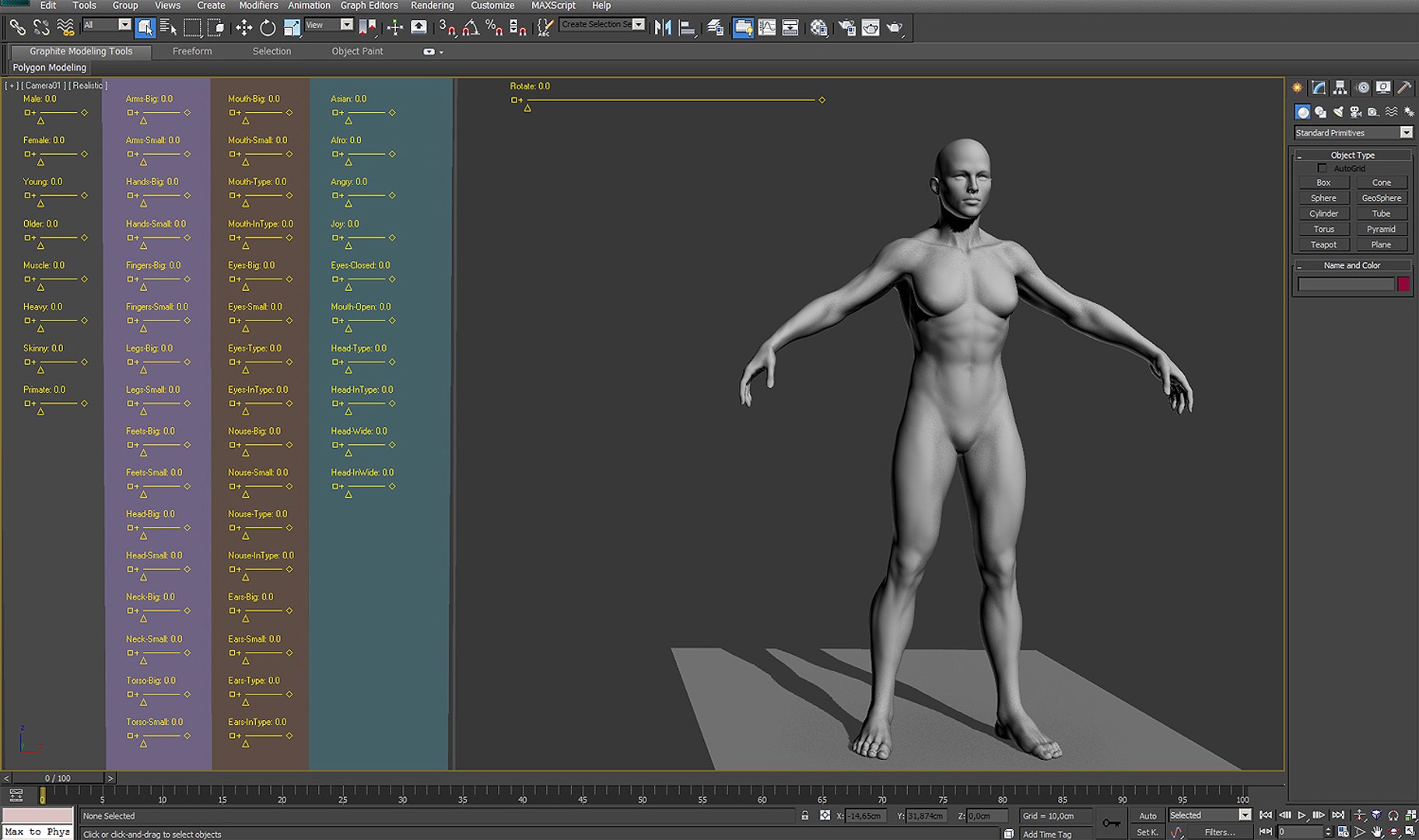The width and height of the screenshot is (1419, 840).
Task: Activate the Select Object tool
Action: coord(145,28)
